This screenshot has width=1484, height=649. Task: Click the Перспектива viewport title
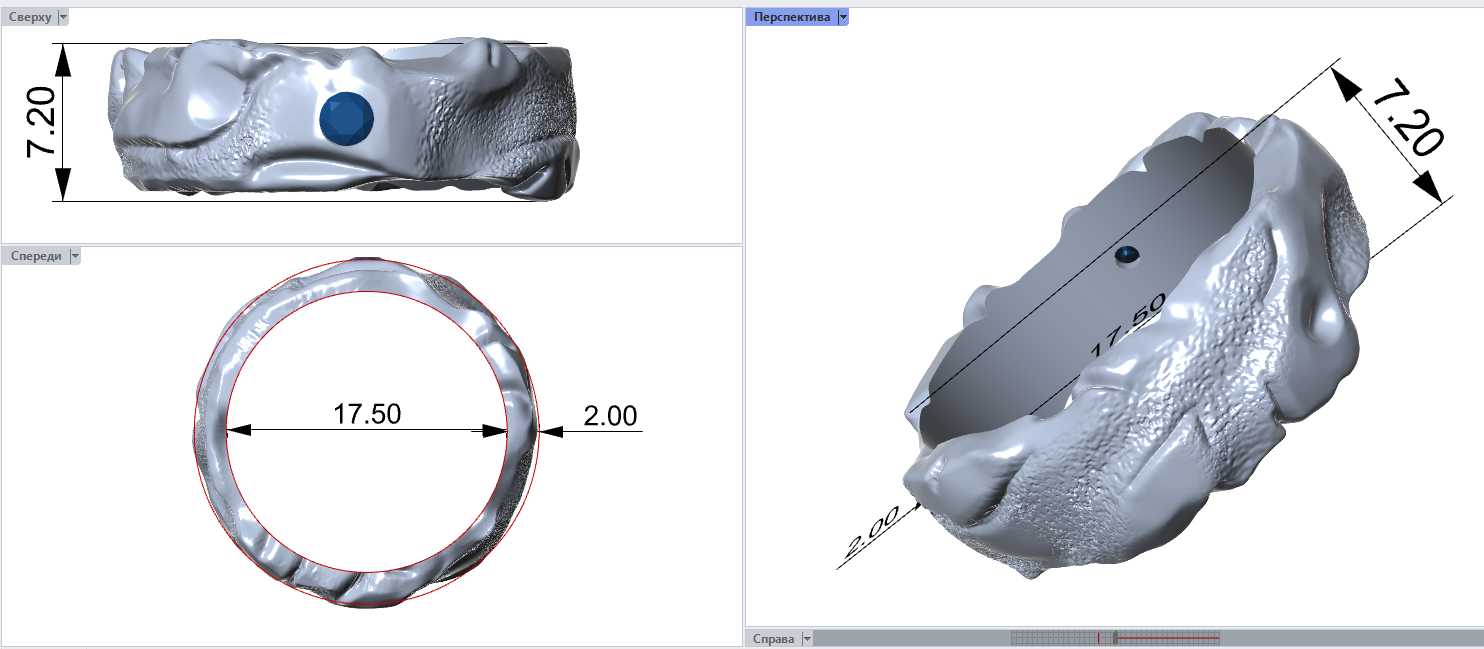pos(792,17)
